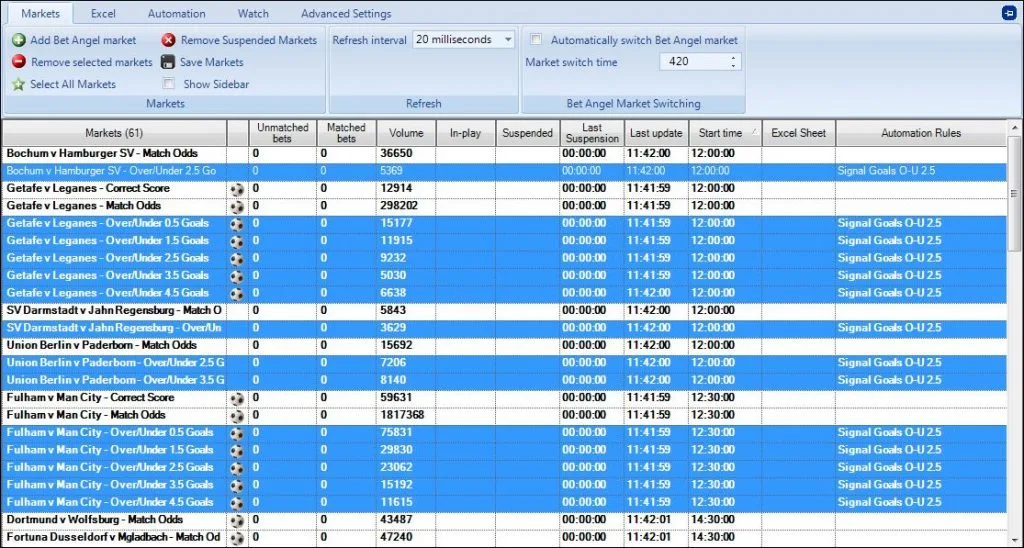Image resolution: width=1024 pixels, height=548 pixels.
Task: Click the In-play column header
Action: pyautogui.click(x=466, y=133)
